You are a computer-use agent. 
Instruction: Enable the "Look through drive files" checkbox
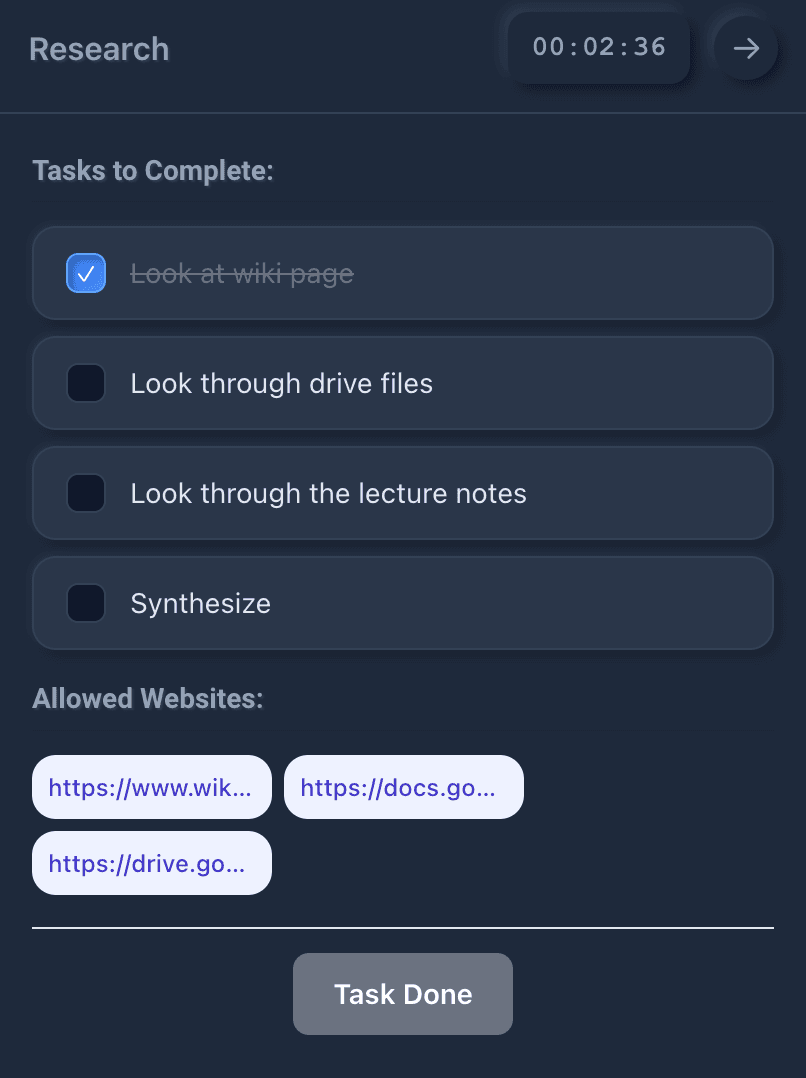(86, 383)
